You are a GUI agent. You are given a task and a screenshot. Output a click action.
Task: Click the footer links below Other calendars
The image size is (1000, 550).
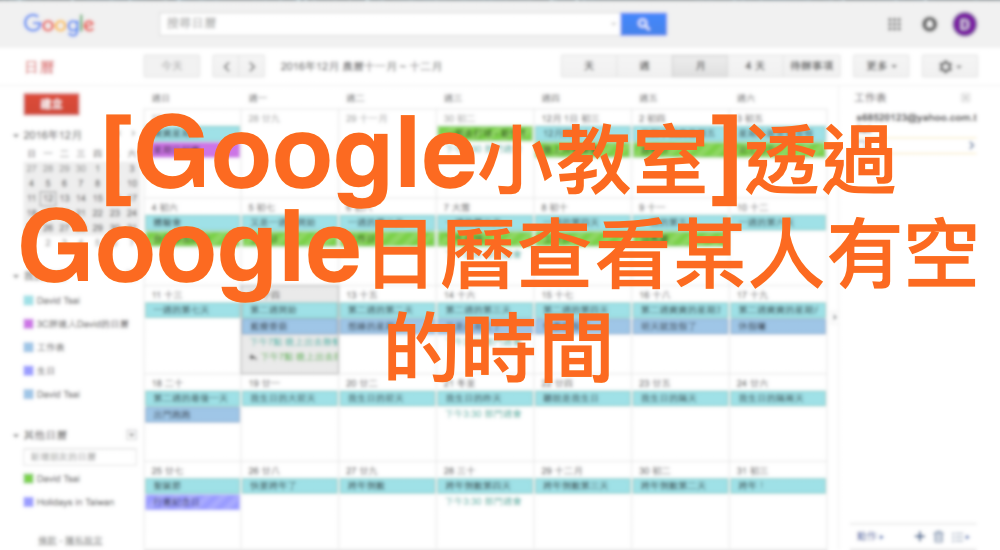point(70,541)
